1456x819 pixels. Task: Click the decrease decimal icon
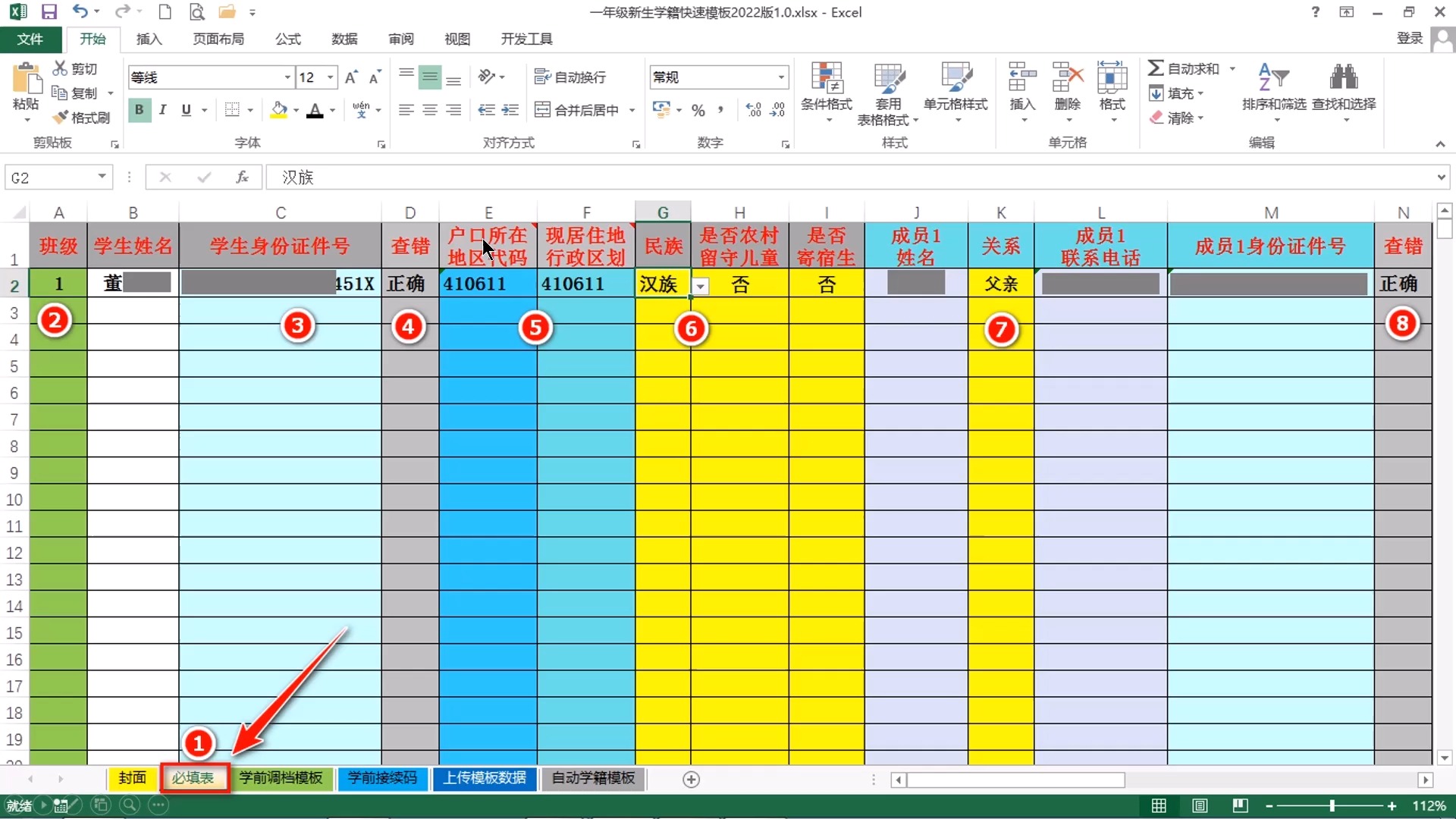[777, 111]
